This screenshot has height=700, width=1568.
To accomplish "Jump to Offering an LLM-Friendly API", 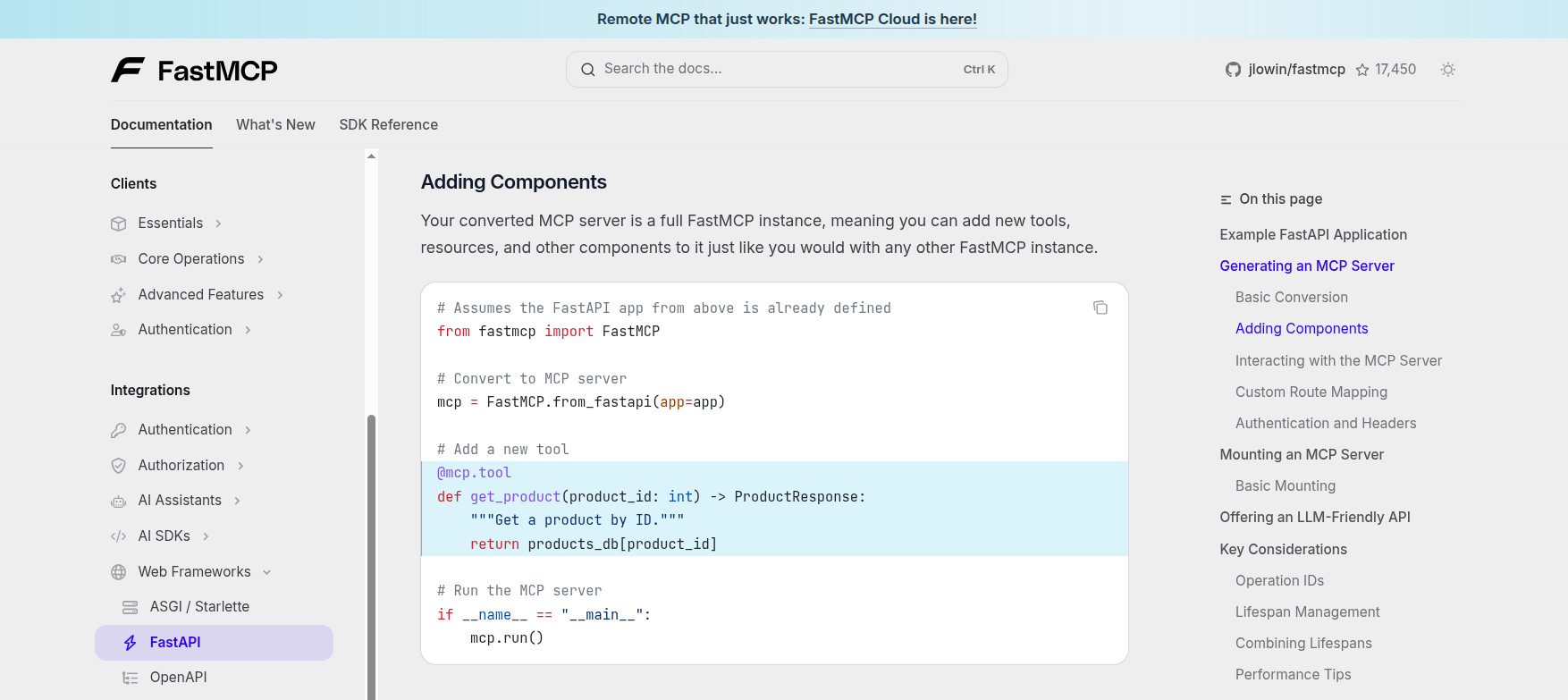I will [1315, 517].
